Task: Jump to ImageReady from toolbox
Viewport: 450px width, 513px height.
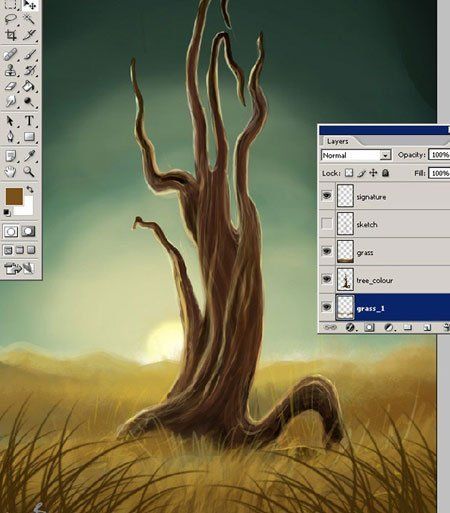Action: [19, 268]
